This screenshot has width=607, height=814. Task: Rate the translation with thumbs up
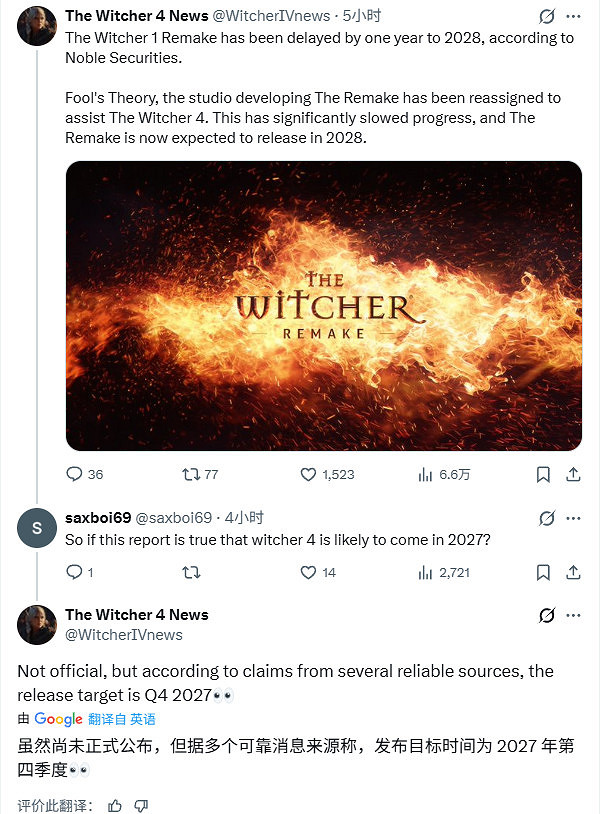(114, 805)
